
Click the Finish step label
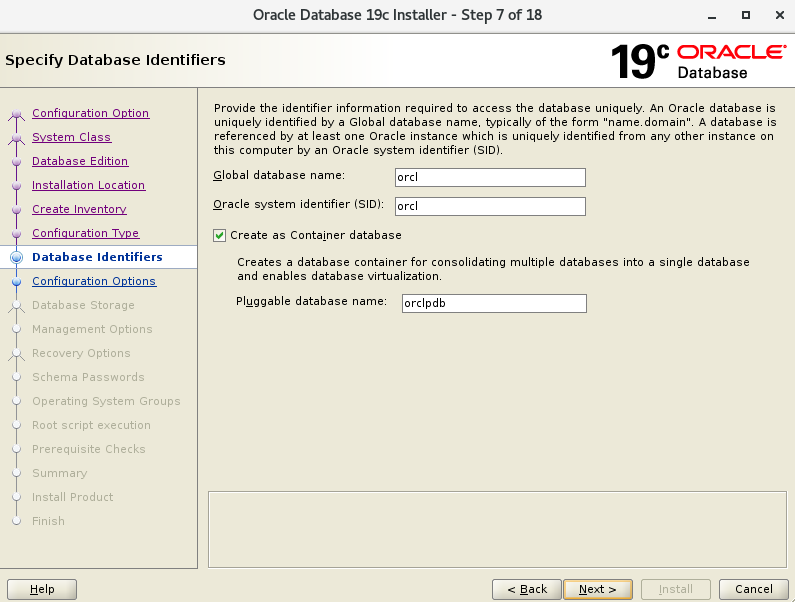(x=48, y=521)
